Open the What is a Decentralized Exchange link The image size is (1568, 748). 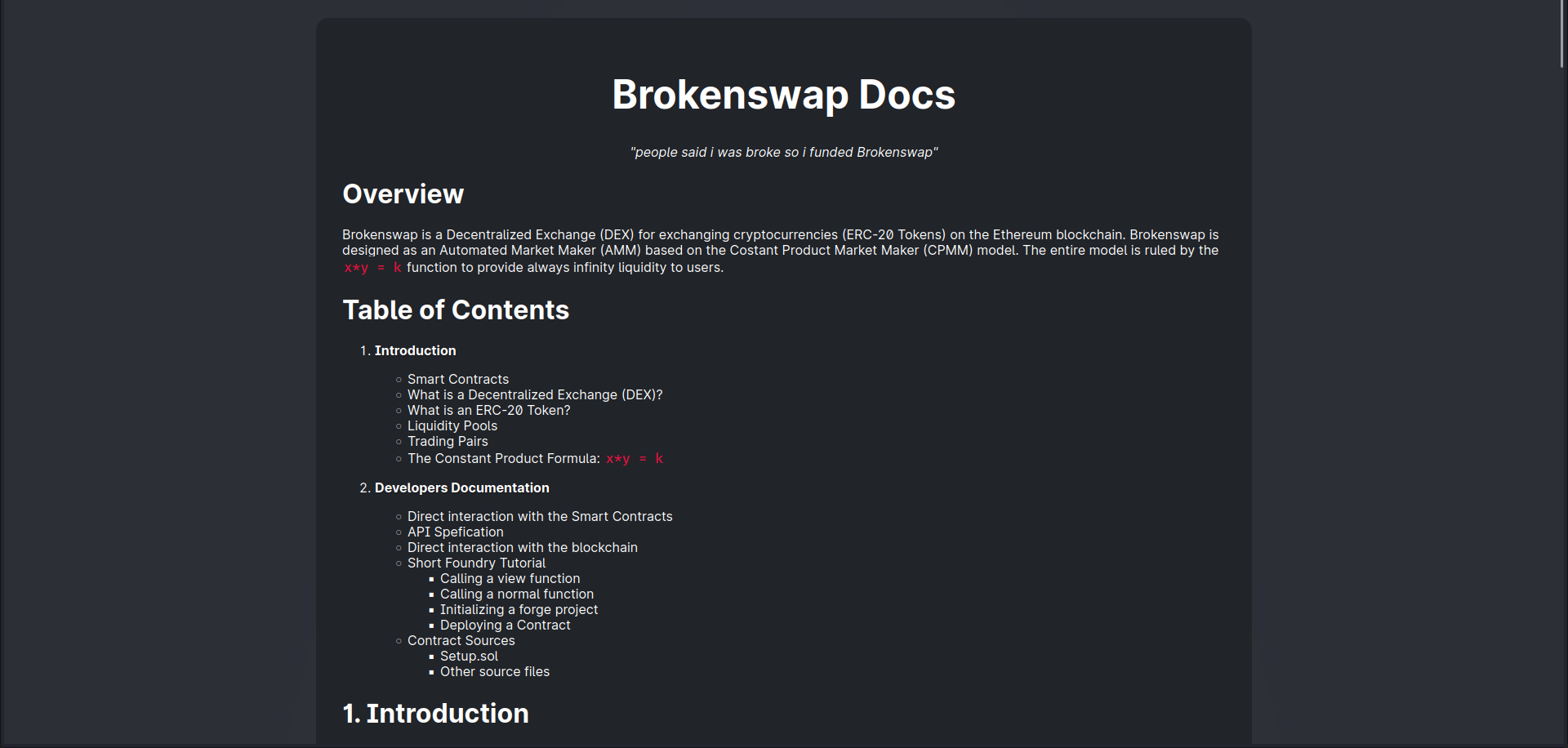click(x=535, y=394)
